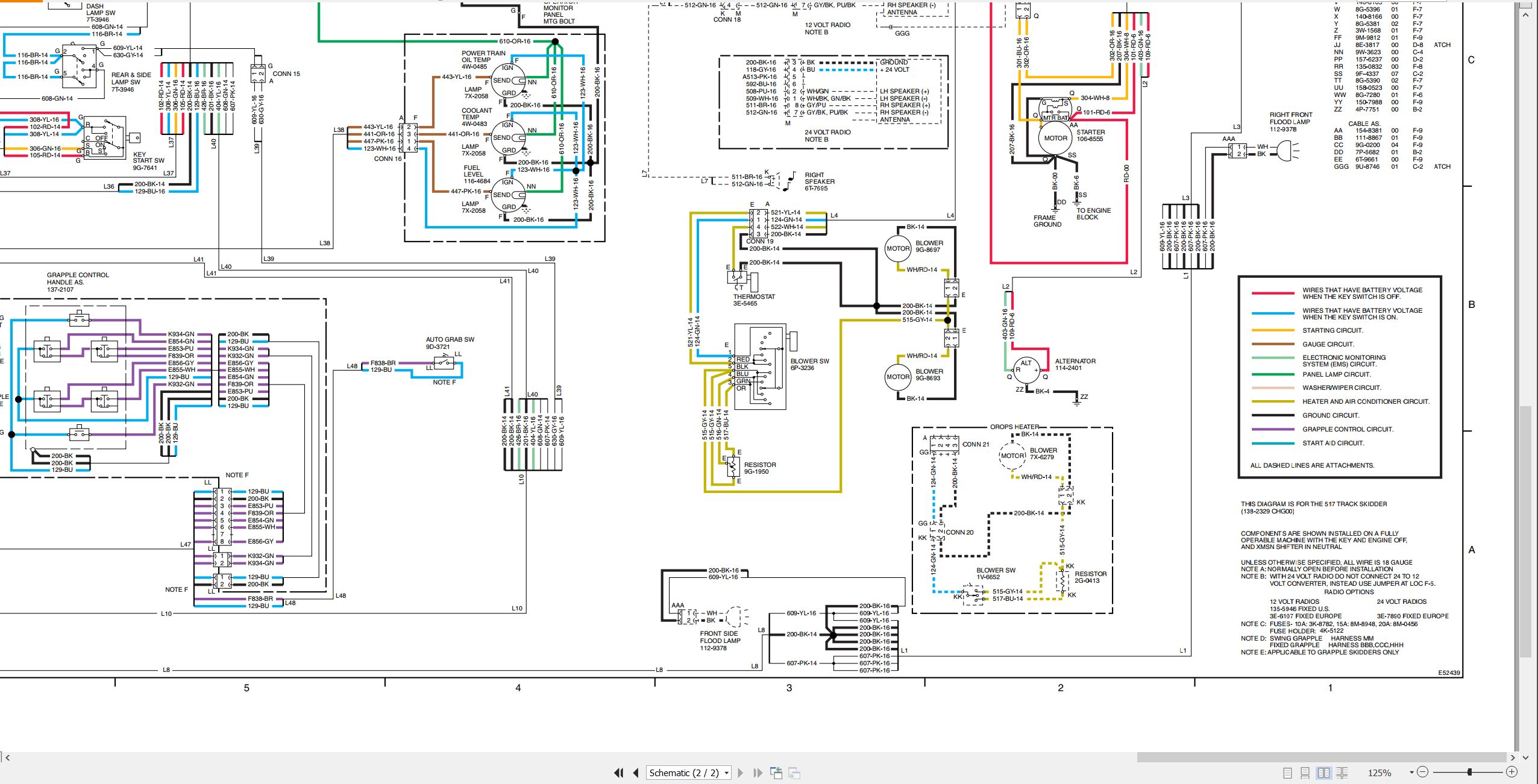The image size is (1538, 784).
Task: Click the zoom slider handle
Action: (1470, 772)
